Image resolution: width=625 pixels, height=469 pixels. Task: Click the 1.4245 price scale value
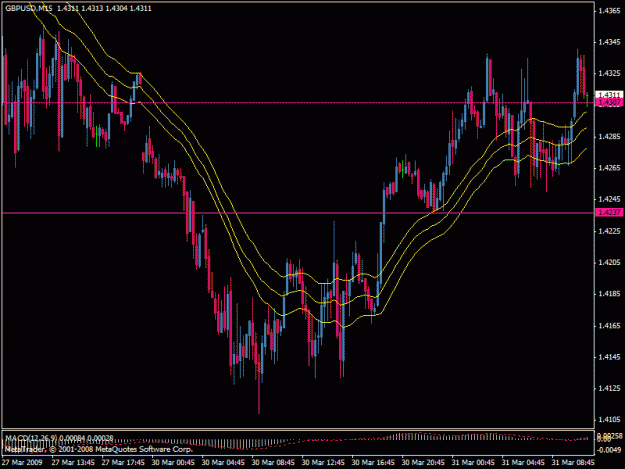tap(609, 199)
